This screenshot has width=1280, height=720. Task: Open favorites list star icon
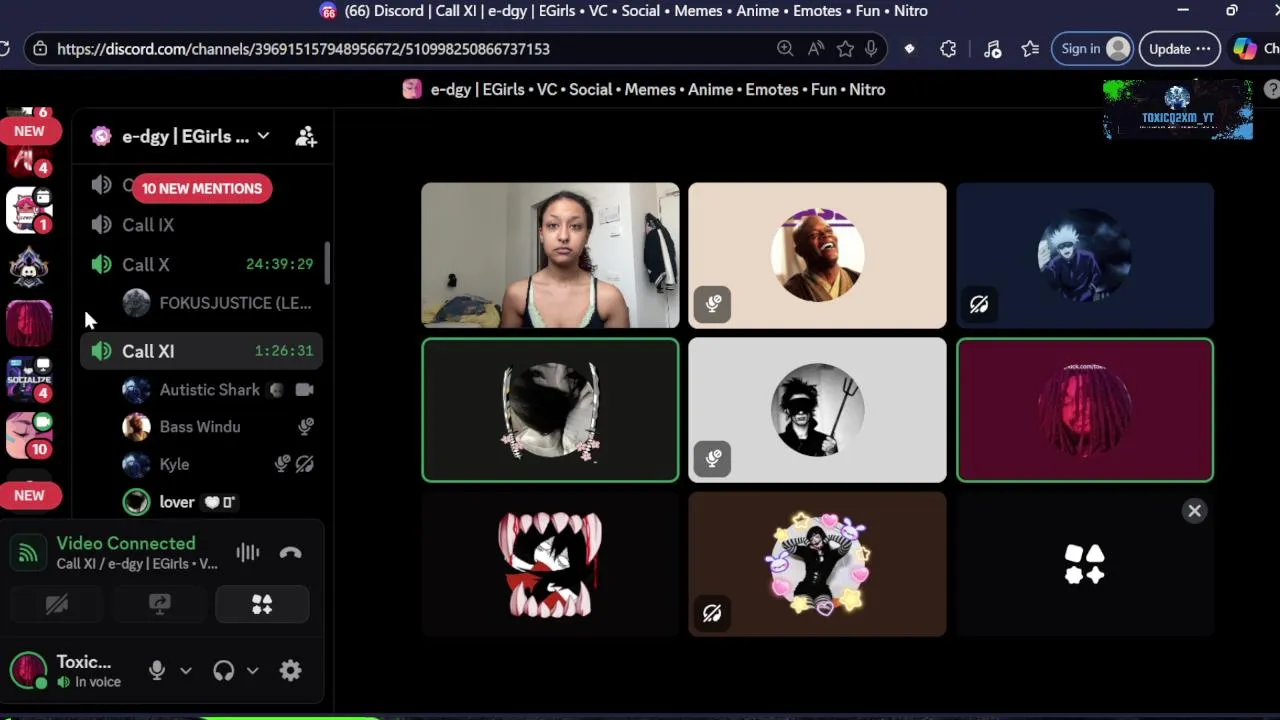(1030, 49)
